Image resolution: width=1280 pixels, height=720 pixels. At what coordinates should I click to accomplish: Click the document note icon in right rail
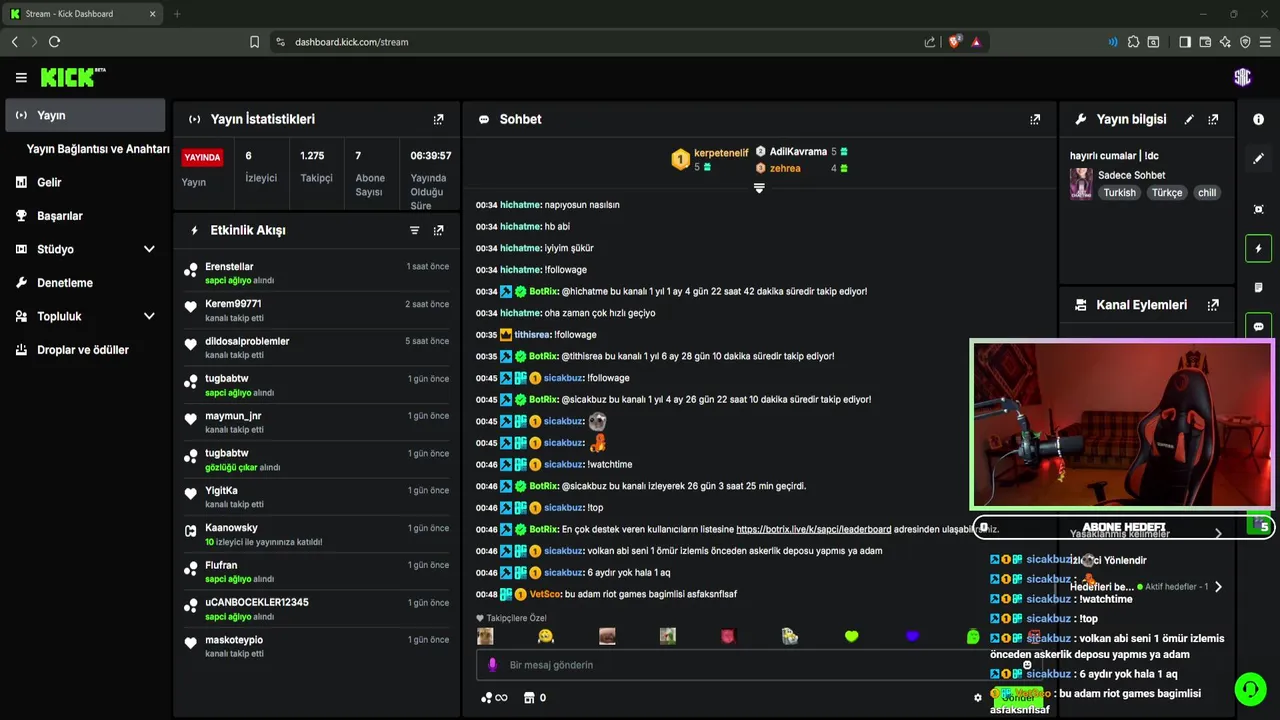1258,288
